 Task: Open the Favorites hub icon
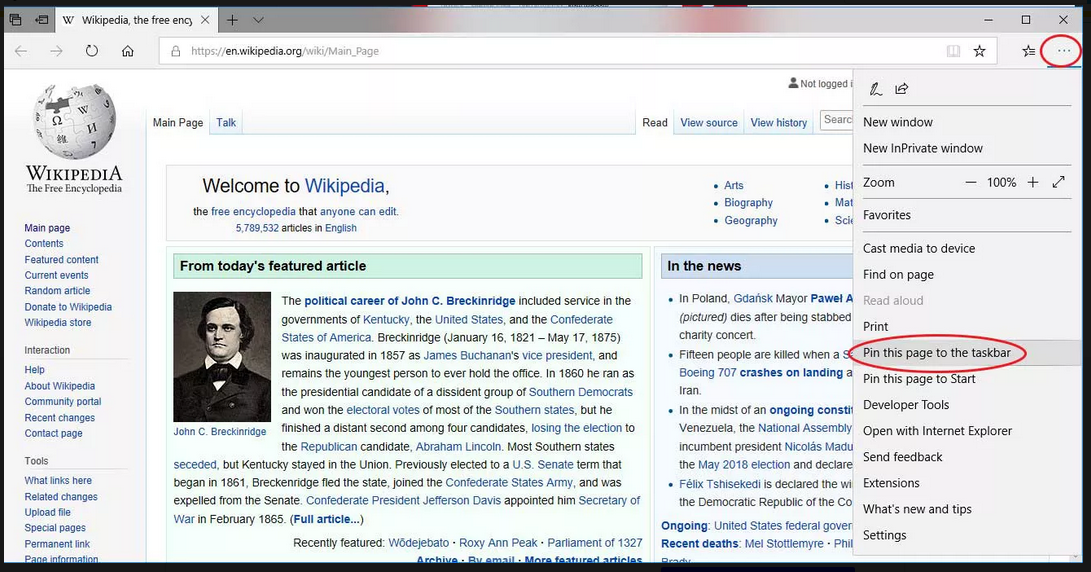(1028, 51)
